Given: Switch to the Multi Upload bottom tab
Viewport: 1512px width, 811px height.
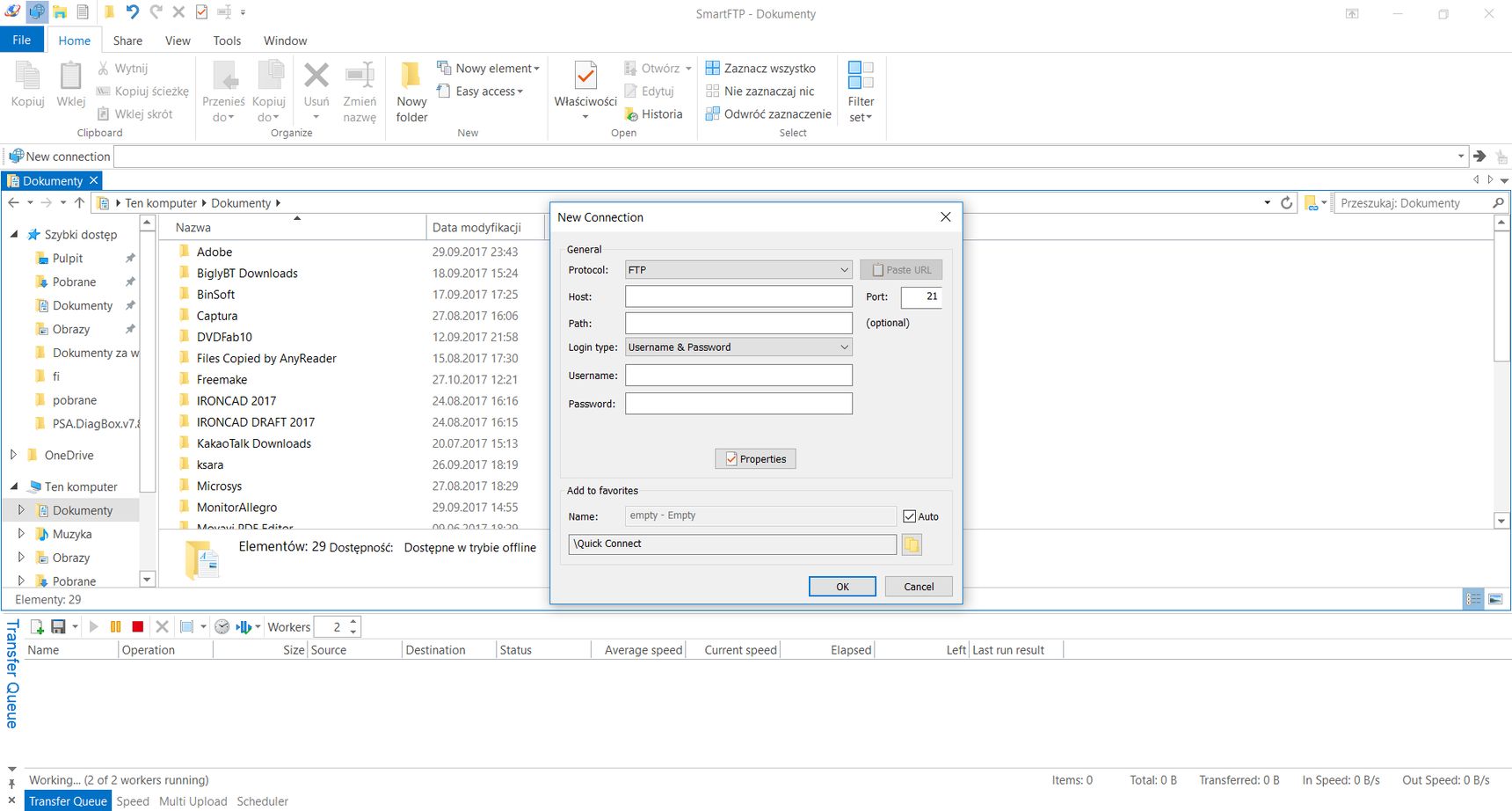Looking at the screenshot, I should coord(193,801).
